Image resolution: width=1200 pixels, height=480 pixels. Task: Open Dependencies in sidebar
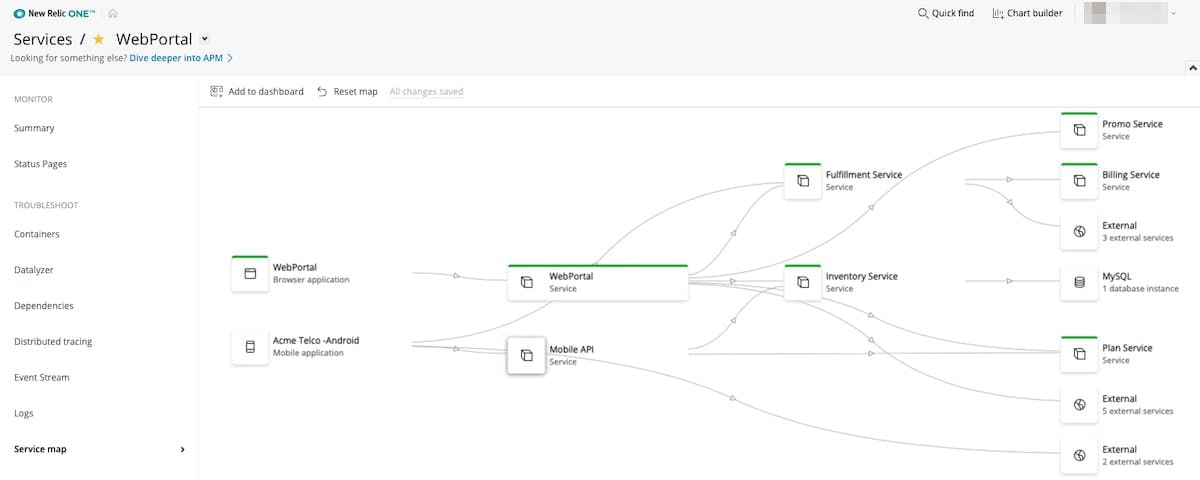(x=44, y=306)
